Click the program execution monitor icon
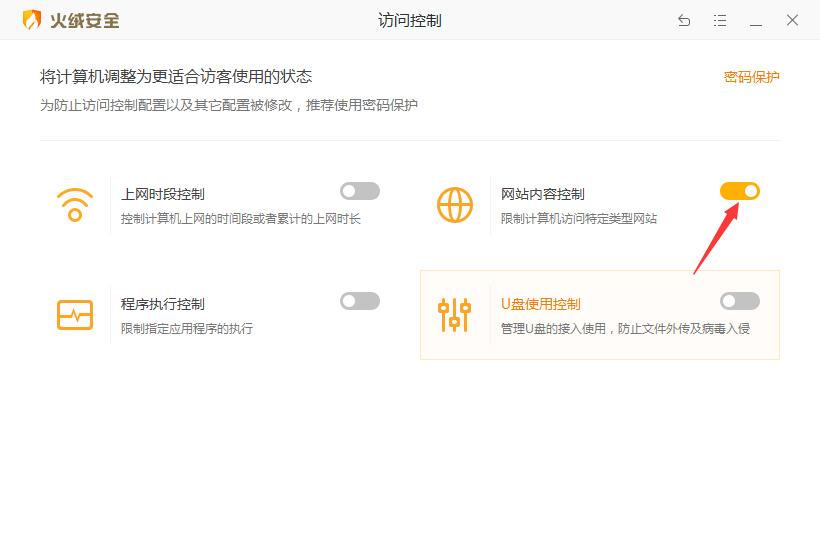Viewport: 820px width, 540px height. tap(75, 314)
